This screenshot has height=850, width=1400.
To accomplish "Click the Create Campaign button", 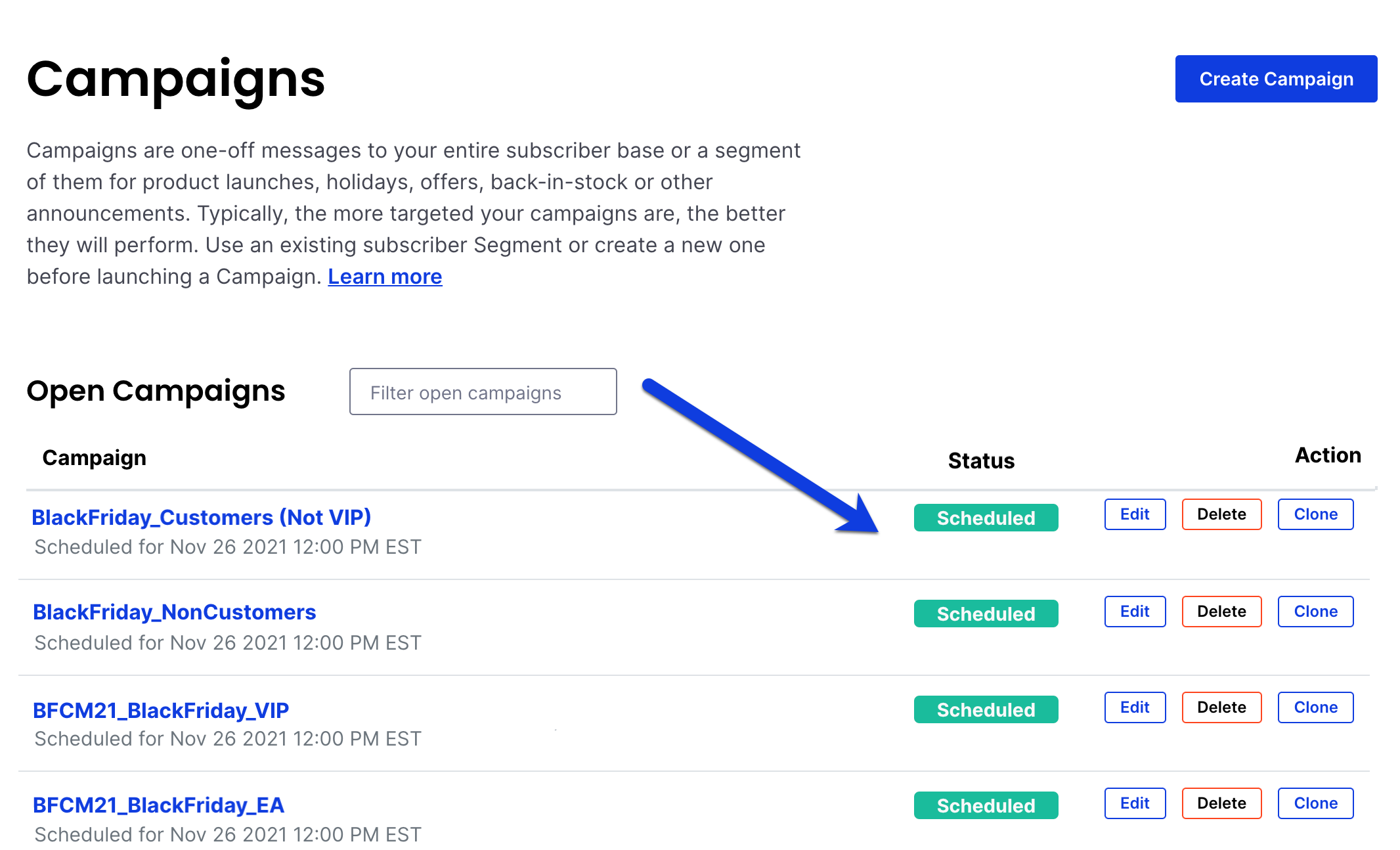I will click(x=1276, y=79).
